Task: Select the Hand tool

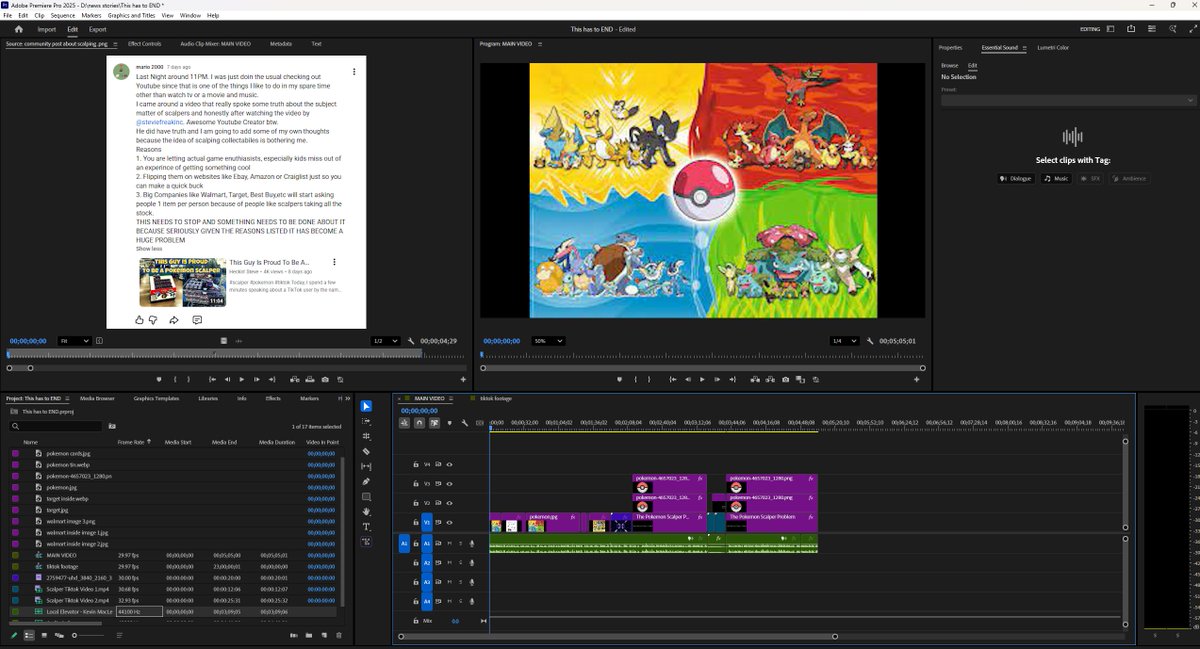Action: pyautogui.click(x=366, y=511)
